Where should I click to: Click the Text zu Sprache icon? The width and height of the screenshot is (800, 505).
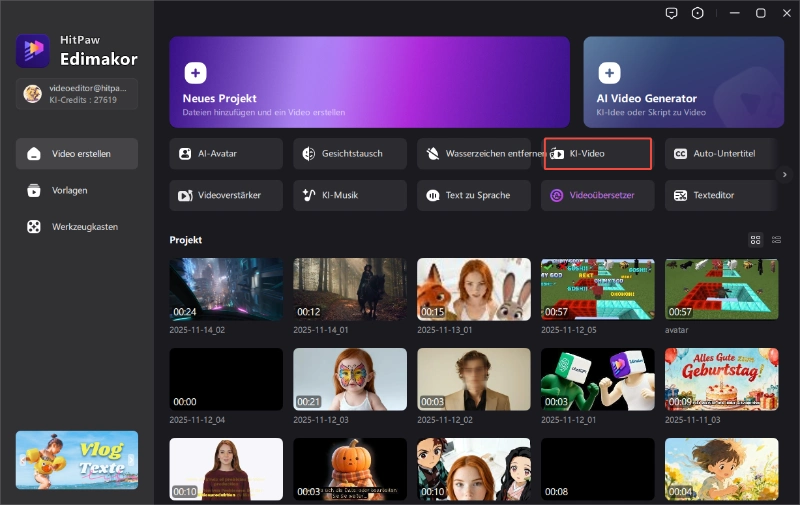tap(433, 195)
